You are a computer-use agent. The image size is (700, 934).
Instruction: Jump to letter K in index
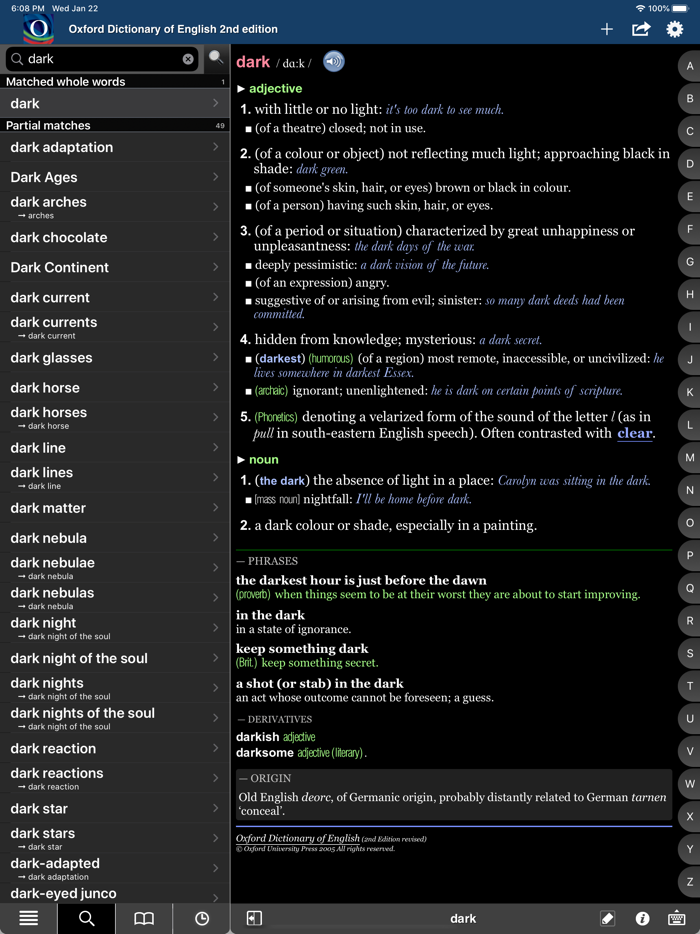pyautogui.click(x=690, y=392)
